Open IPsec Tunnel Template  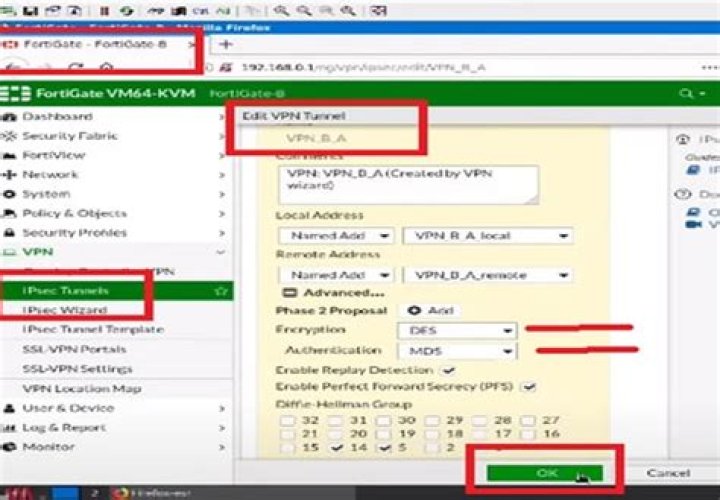pyautogui.click(x=117, y=330)
